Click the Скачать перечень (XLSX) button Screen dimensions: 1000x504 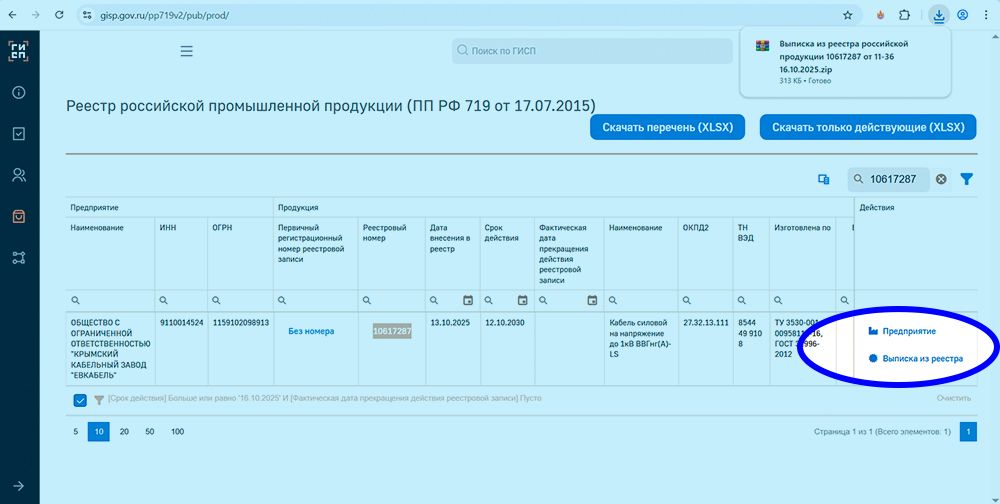click(x=667, y=128)
